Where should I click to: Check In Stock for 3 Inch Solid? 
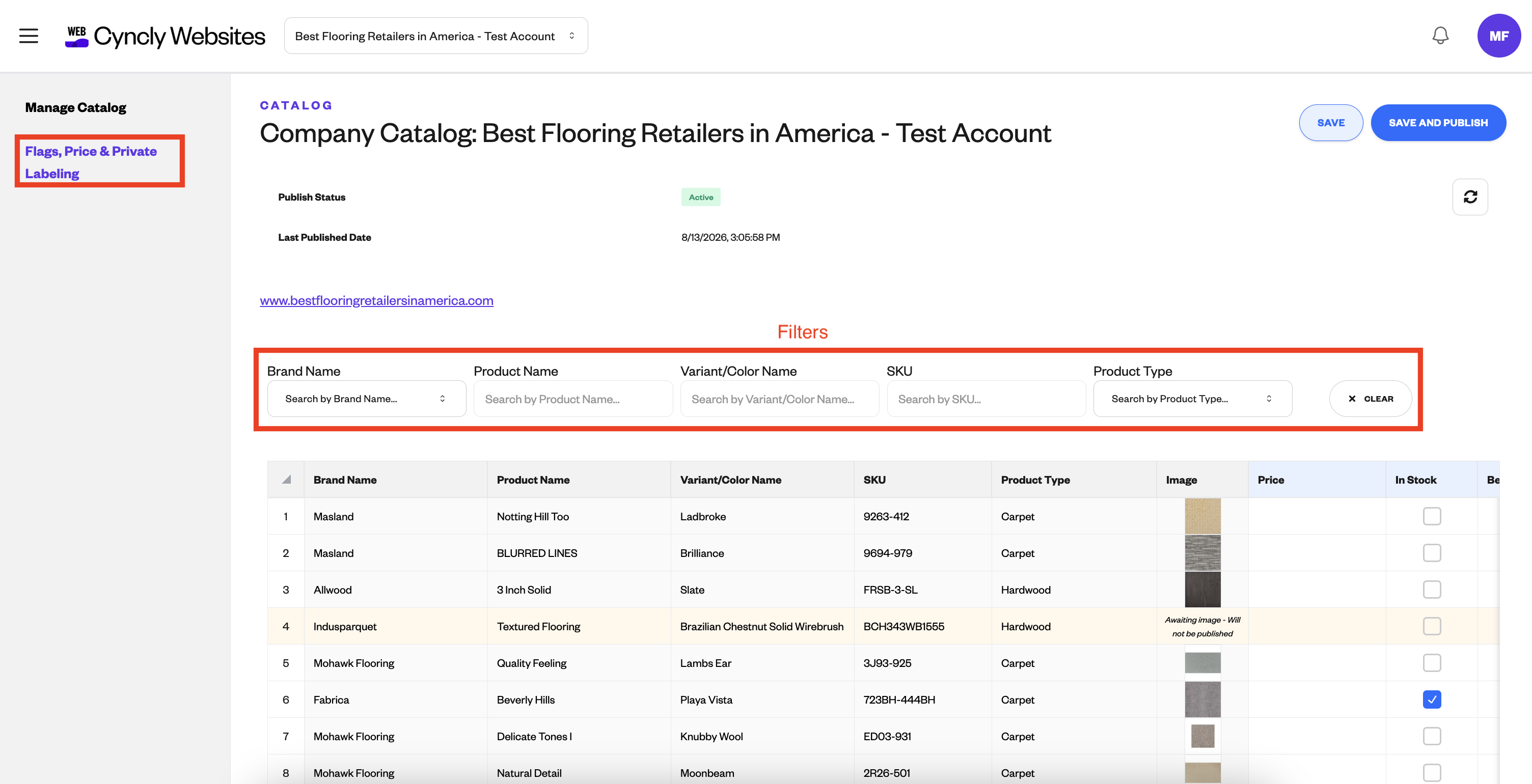click(x=1432, y=590)
